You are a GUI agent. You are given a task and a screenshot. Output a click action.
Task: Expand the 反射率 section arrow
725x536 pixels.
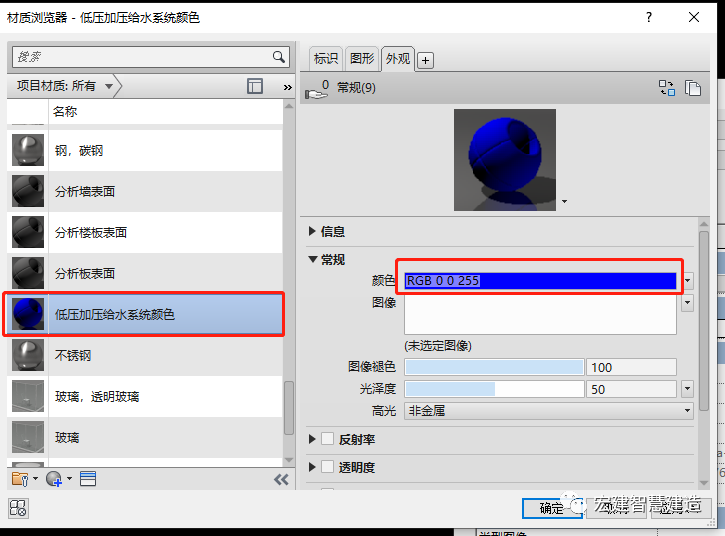(312, 439)
